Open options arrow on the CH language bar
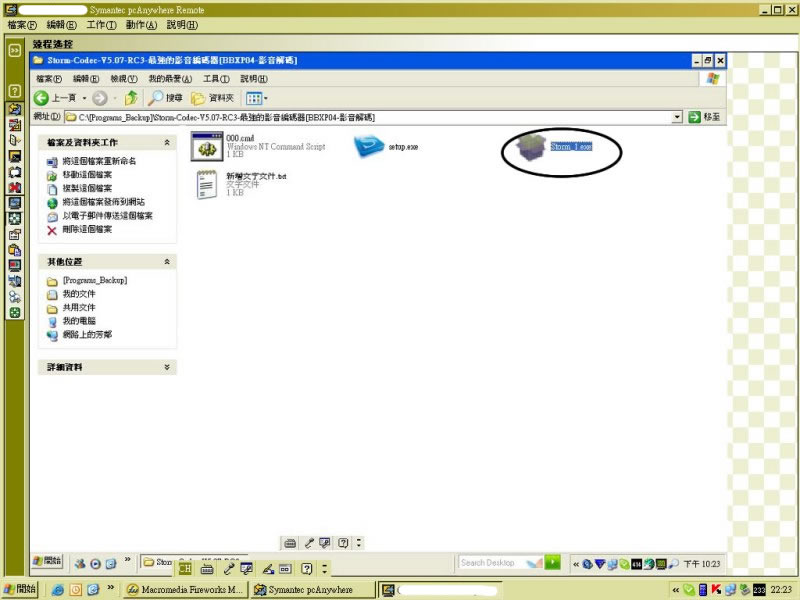The height and width of the screenshot is (600, 800). [x=324, y=568]
